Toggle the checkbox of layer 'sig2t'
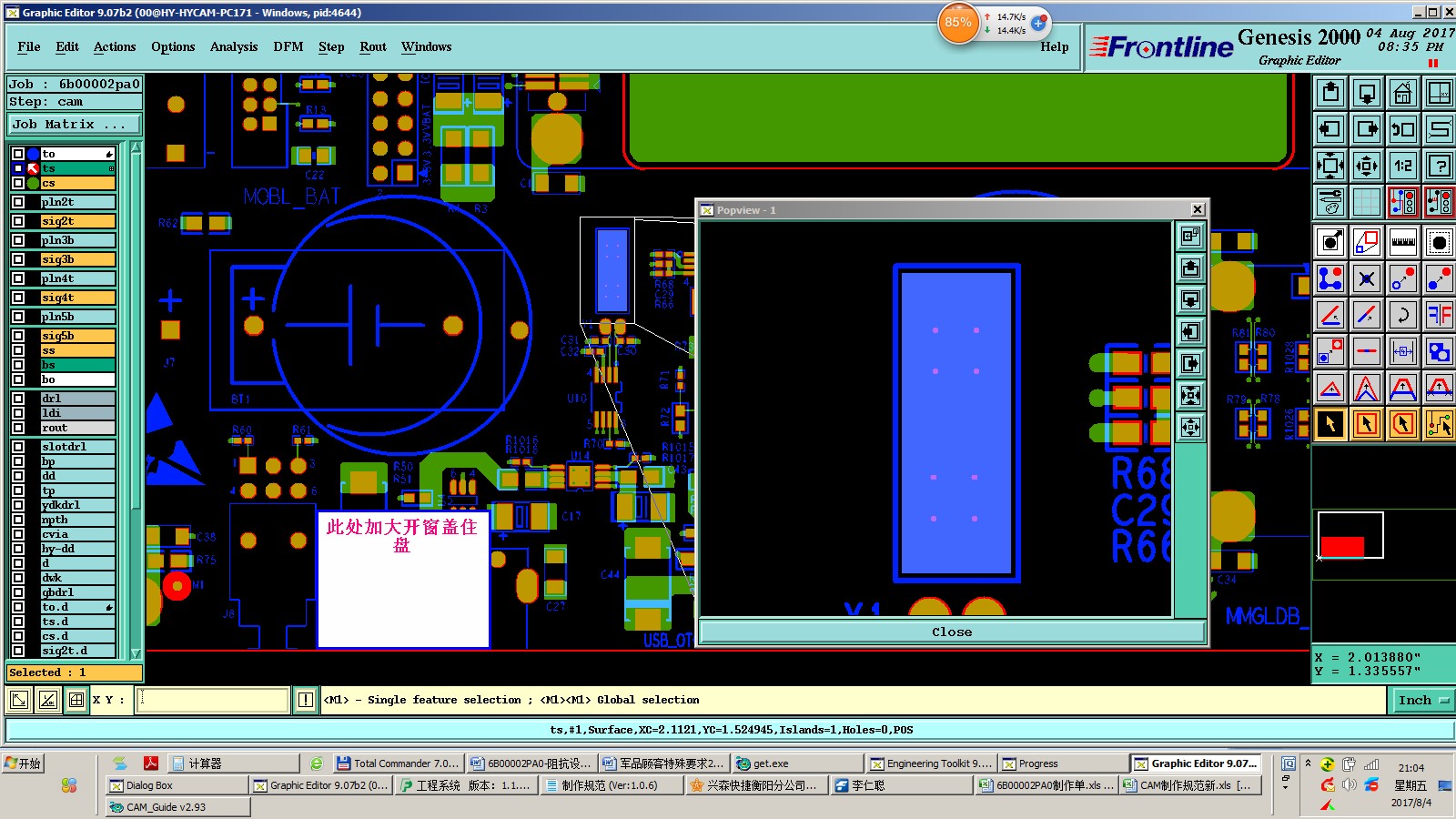The height and width of the screenshot is (819, 1456). [x=17, y=221]
